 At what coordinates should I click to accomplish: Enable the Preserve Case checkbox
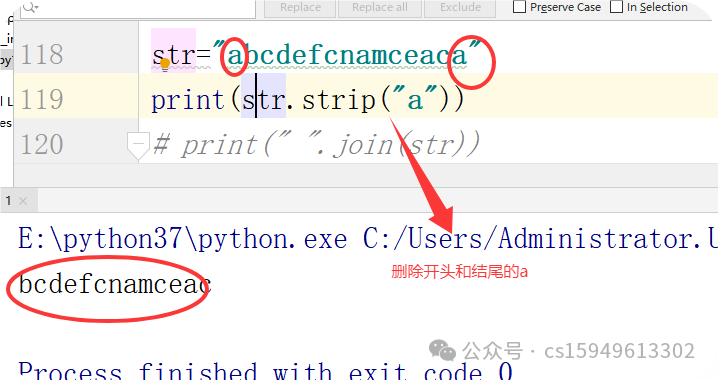[519, 7]
